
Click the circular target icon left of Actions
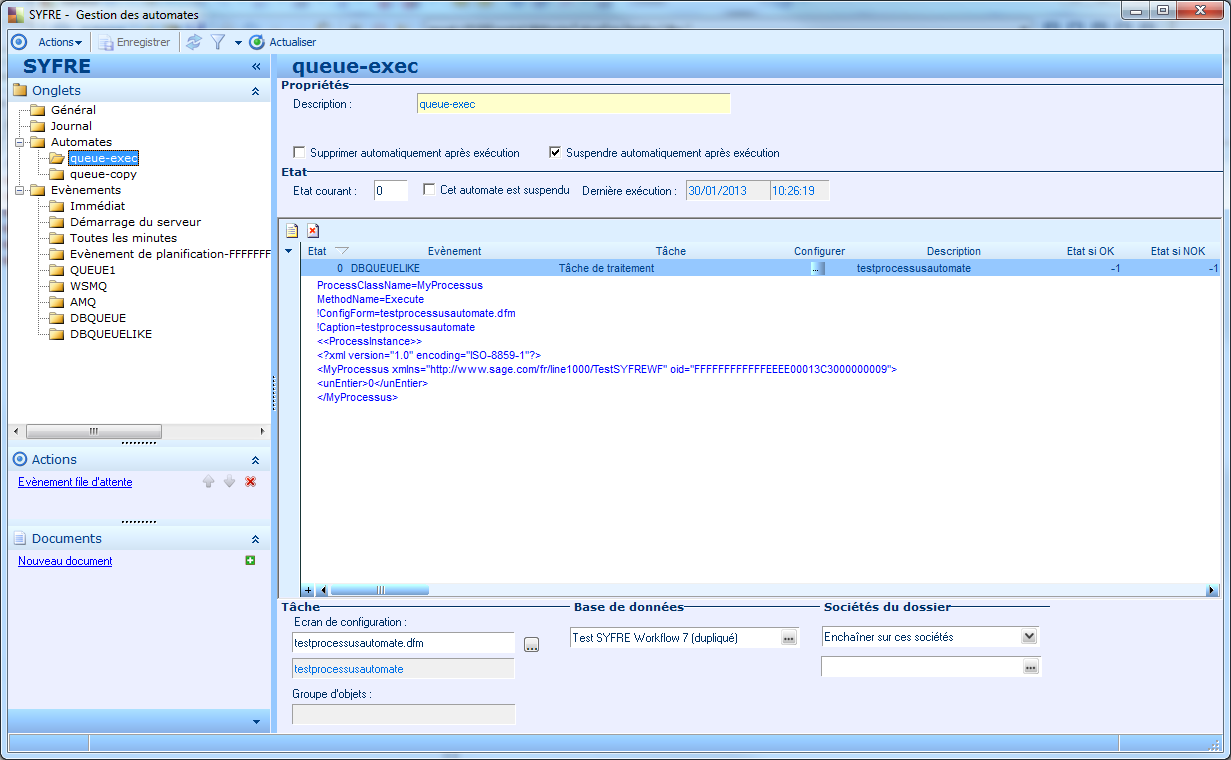point(18,42)
